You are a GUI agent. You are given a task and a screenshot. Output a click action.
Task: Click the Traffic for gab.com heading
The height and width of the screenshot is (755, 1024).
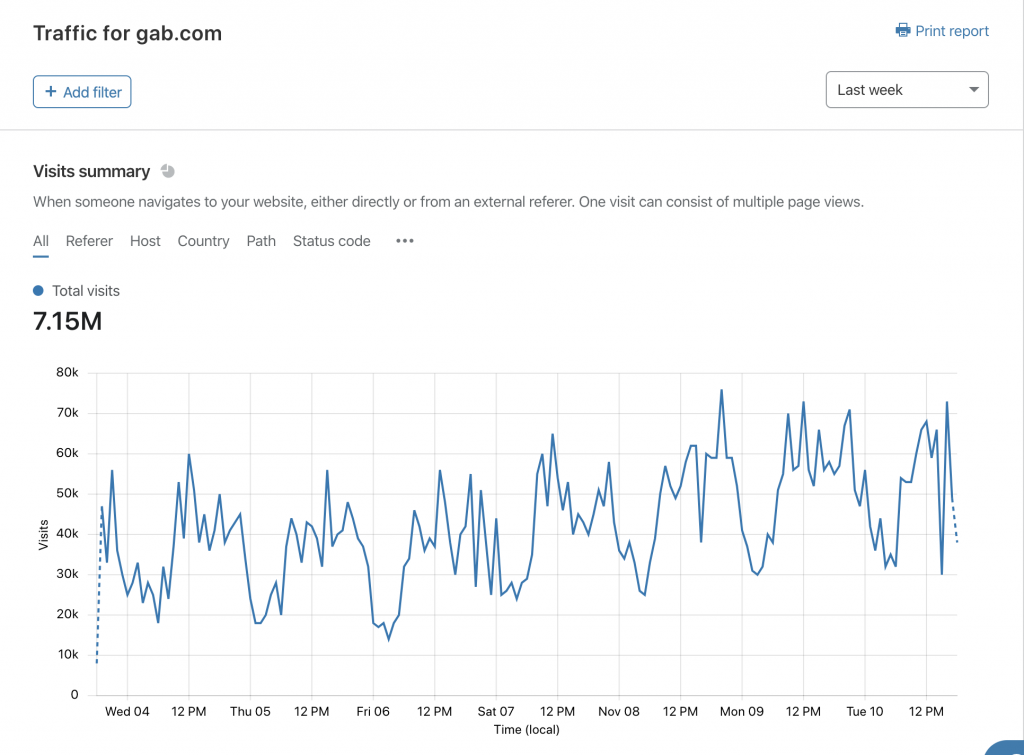point(127,33)
